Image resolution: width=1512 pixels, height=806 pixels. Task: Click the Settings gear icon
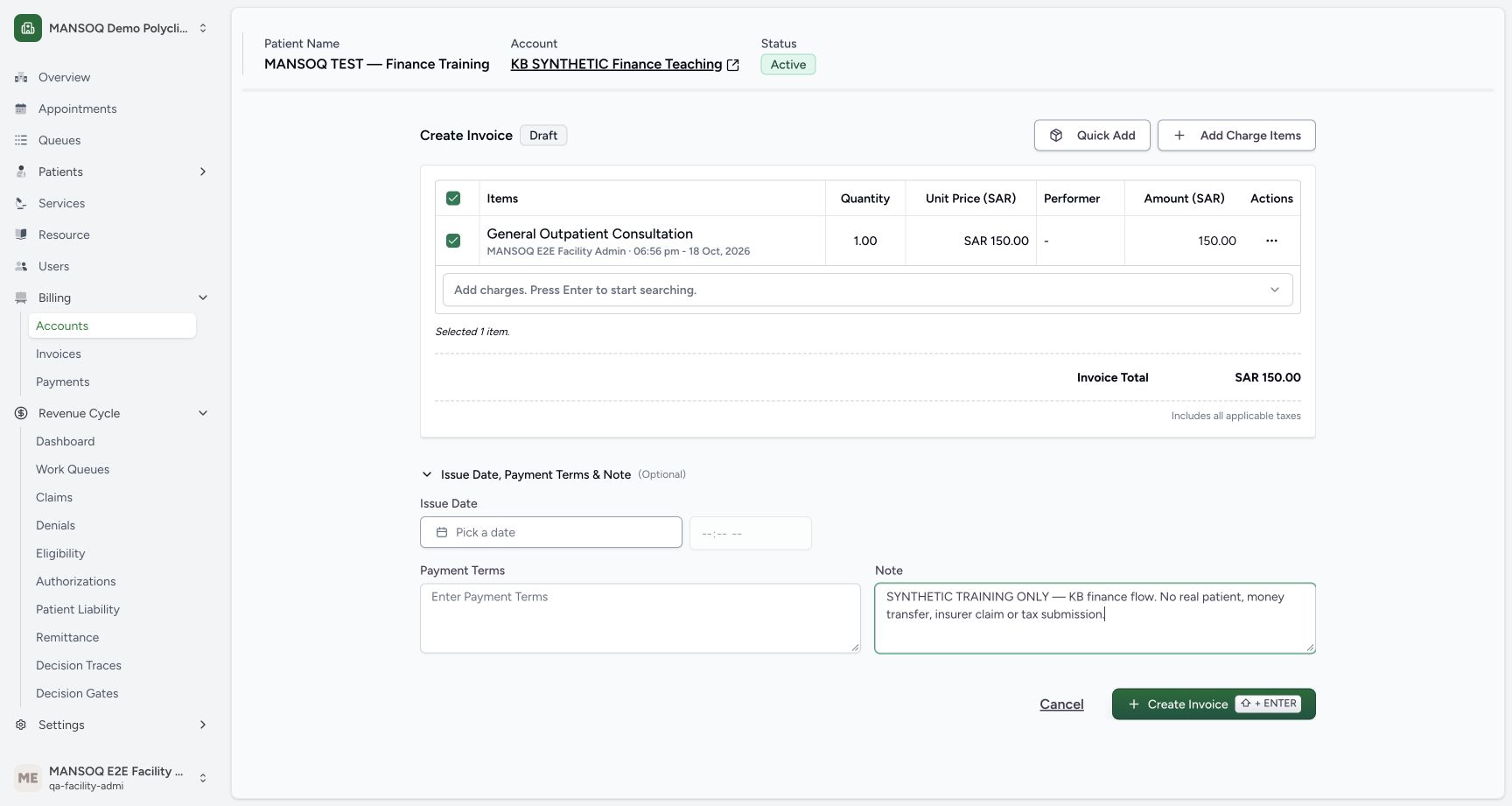[x=21, y=725]
